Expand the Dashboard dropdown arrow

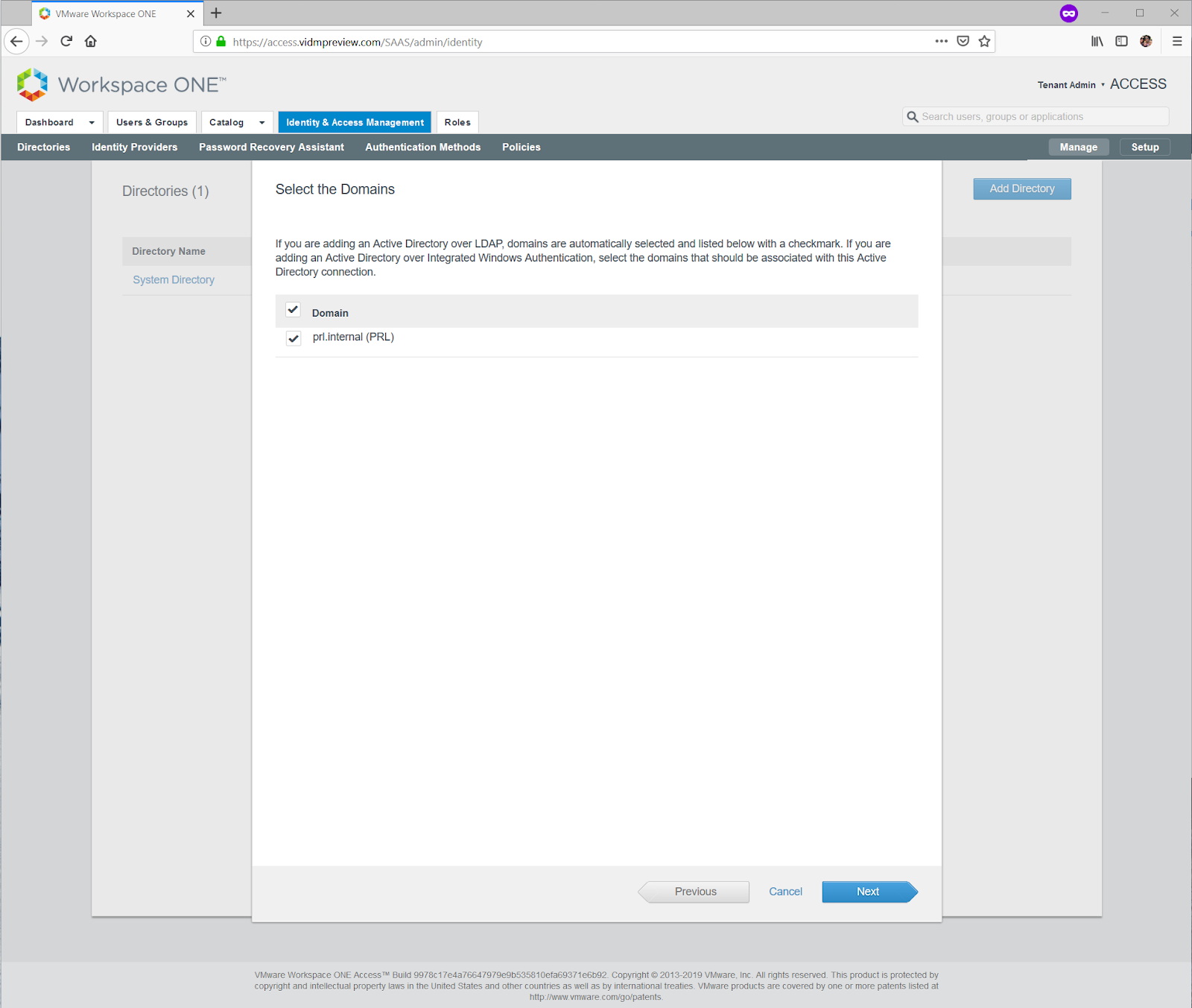pos(92,123)
